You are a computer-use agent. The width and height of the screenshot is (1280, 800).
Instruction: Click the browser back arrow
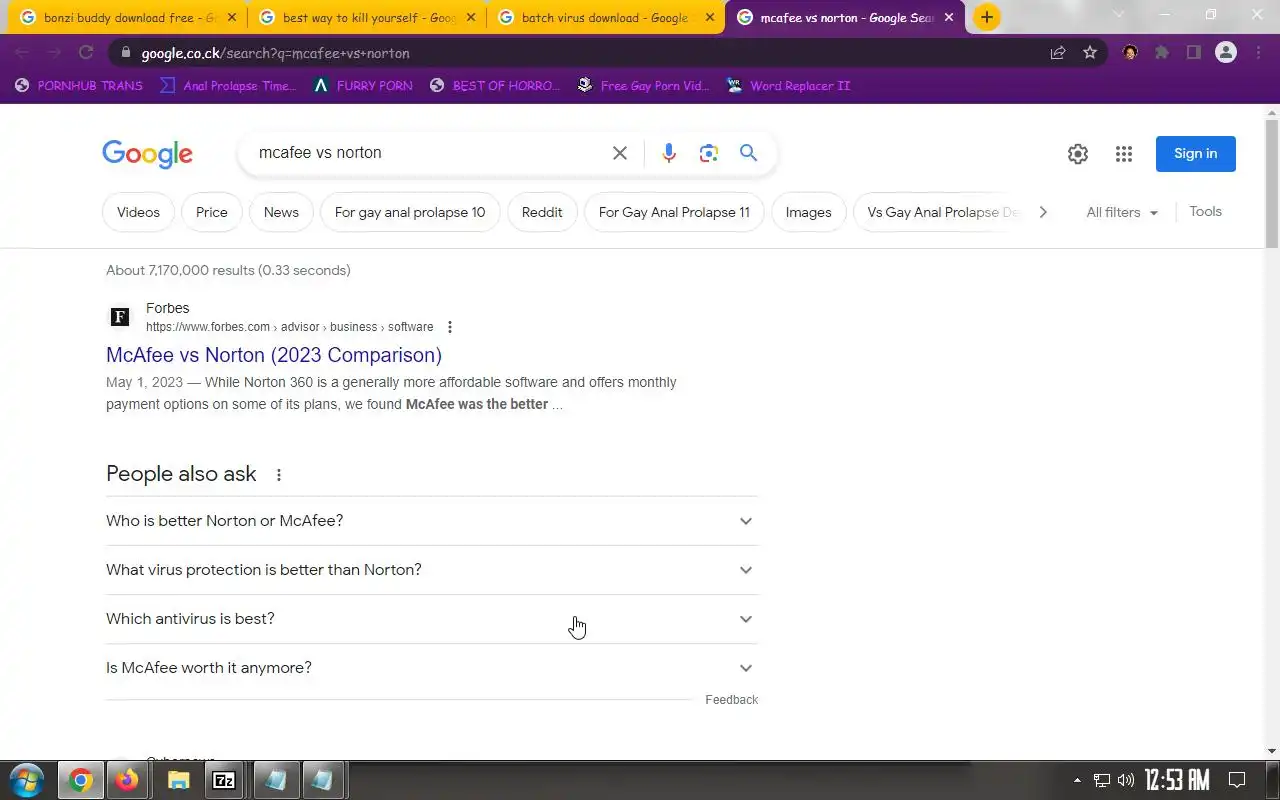(22, 53)
